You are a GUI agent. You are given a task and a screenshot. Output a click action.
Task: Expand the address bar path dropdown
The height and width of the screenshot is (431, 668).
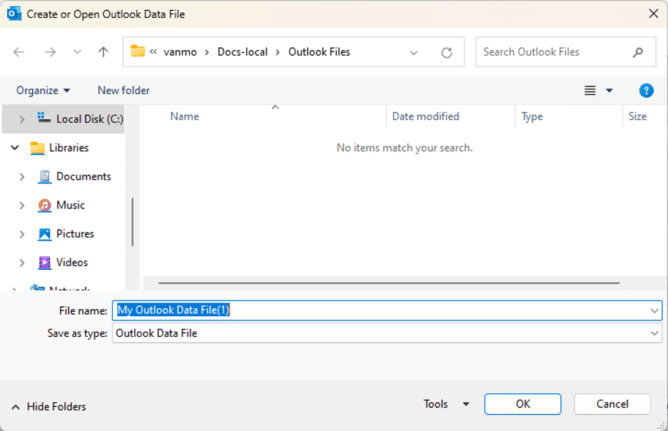pyautogui.click(x=414, y=52)
